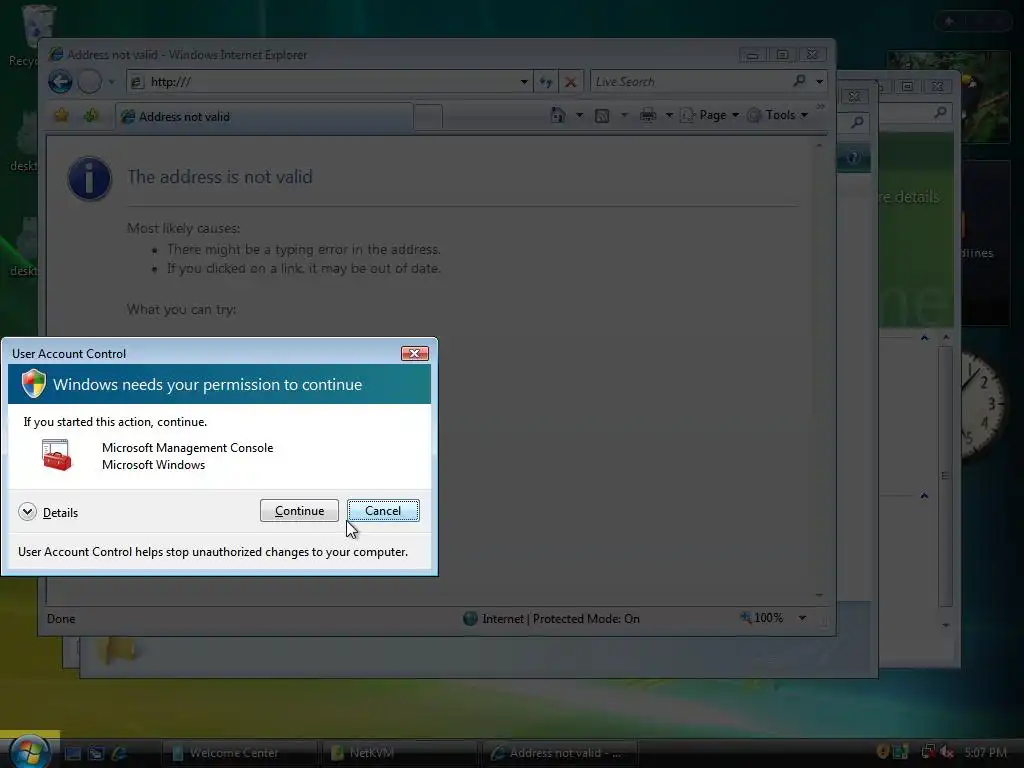Viewport: 1024px width, 768px height.
Task: Open the Windows Start orb
Action: click(29, 751)
